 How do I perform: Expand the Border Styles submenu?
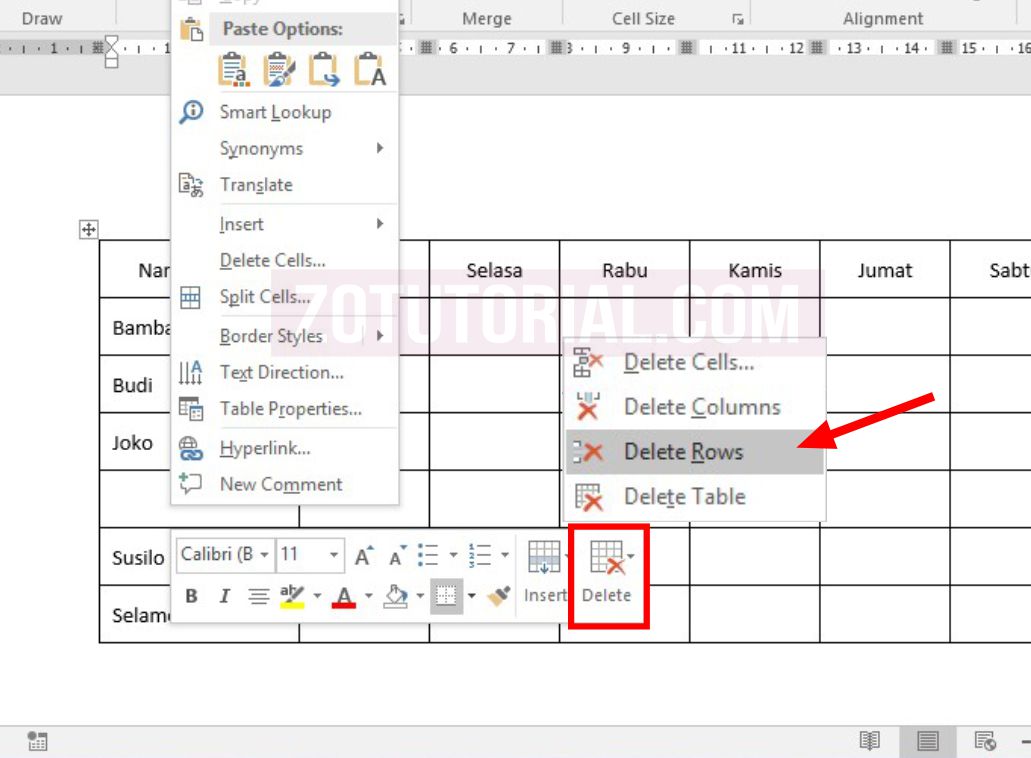point(270,336)
